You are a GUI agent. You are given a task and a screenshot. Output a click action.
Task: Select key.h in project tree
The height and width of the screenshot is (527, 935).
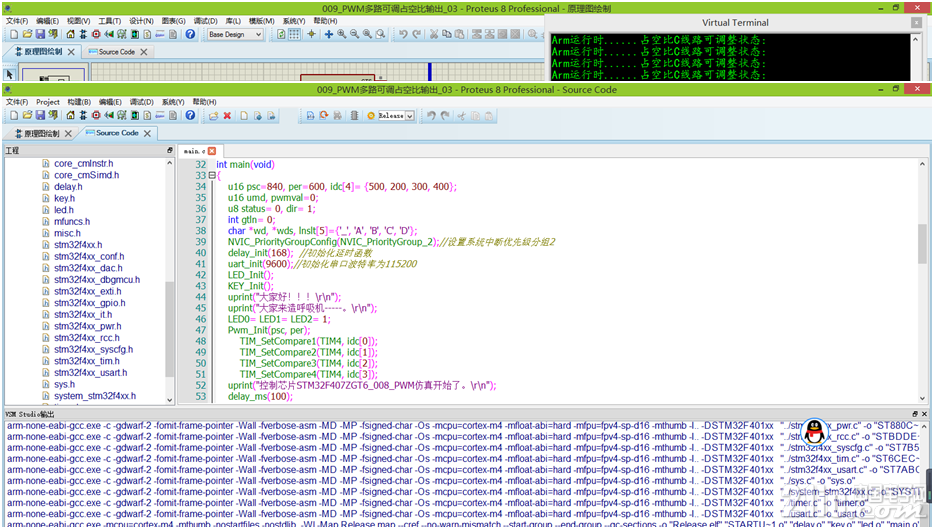[64, 199]
